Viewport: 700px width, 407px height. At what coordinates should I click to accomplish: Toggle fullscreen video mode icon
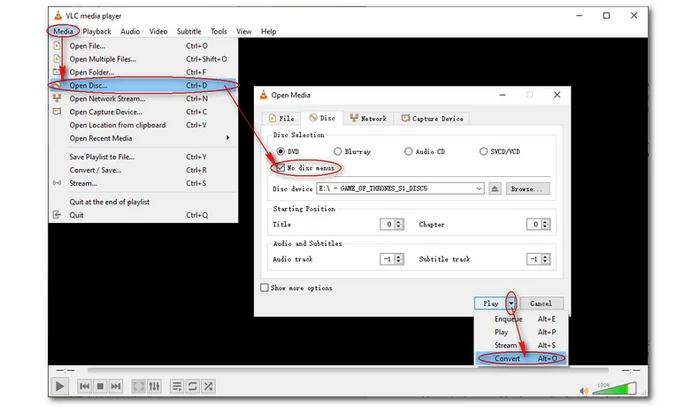tap(138, 386)
